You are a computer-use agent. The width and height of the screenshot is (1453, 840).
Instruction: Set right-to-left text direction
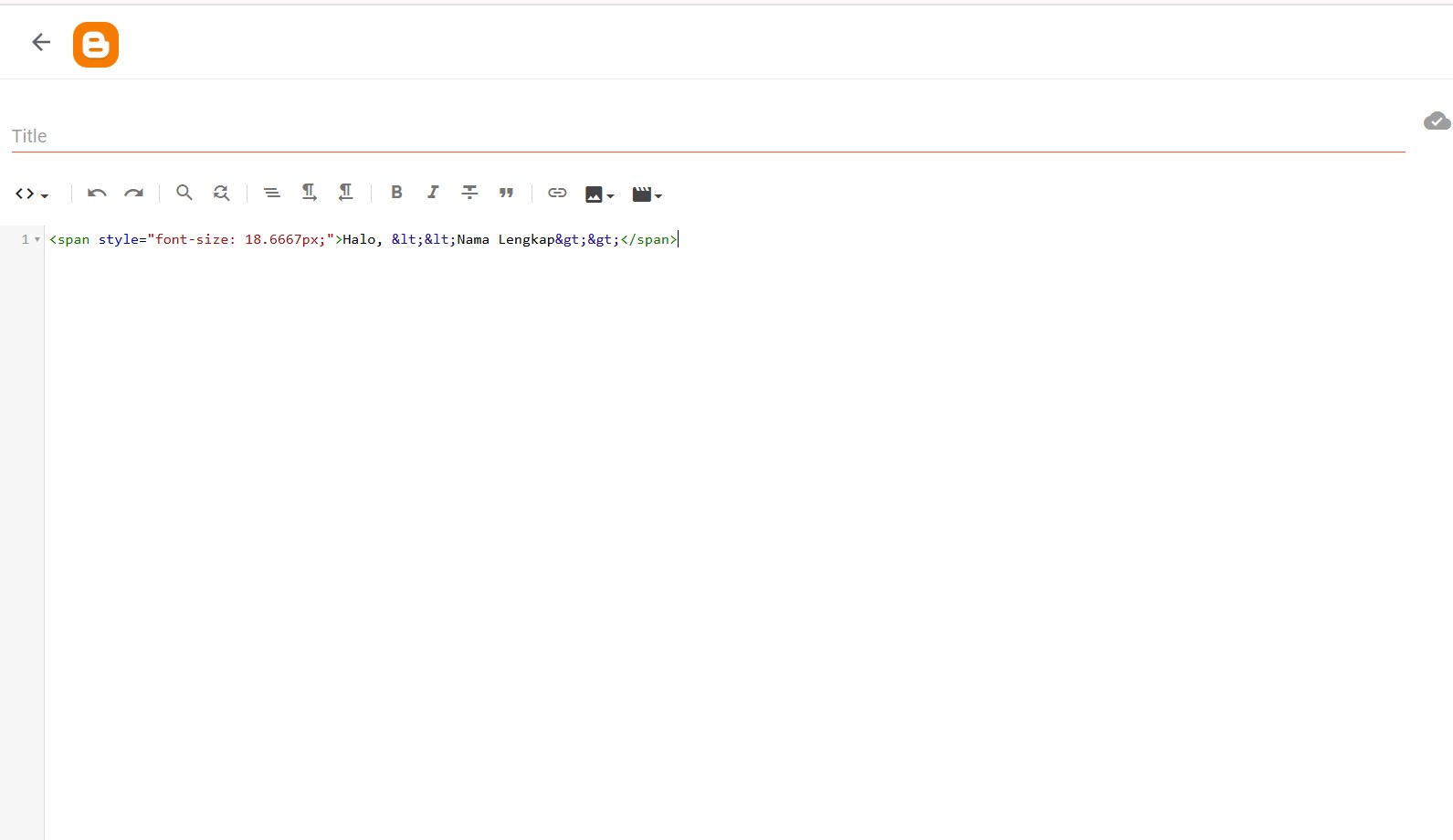(345, 193)
